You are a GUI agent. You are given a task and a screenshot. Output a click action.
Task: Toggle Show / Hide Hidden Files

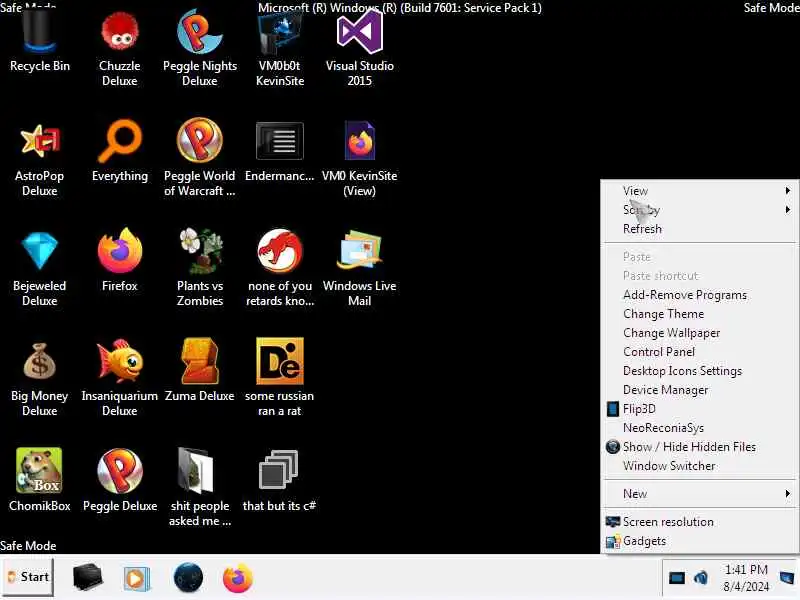tap(698, 447)
